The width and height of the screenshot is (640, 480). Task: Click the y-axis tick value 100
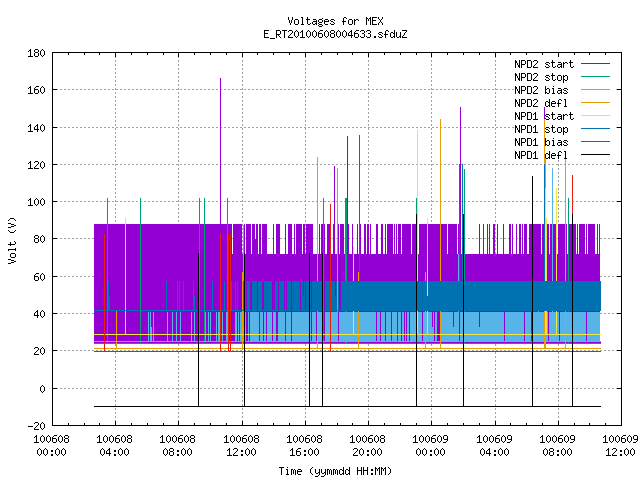tap(36, 202)
